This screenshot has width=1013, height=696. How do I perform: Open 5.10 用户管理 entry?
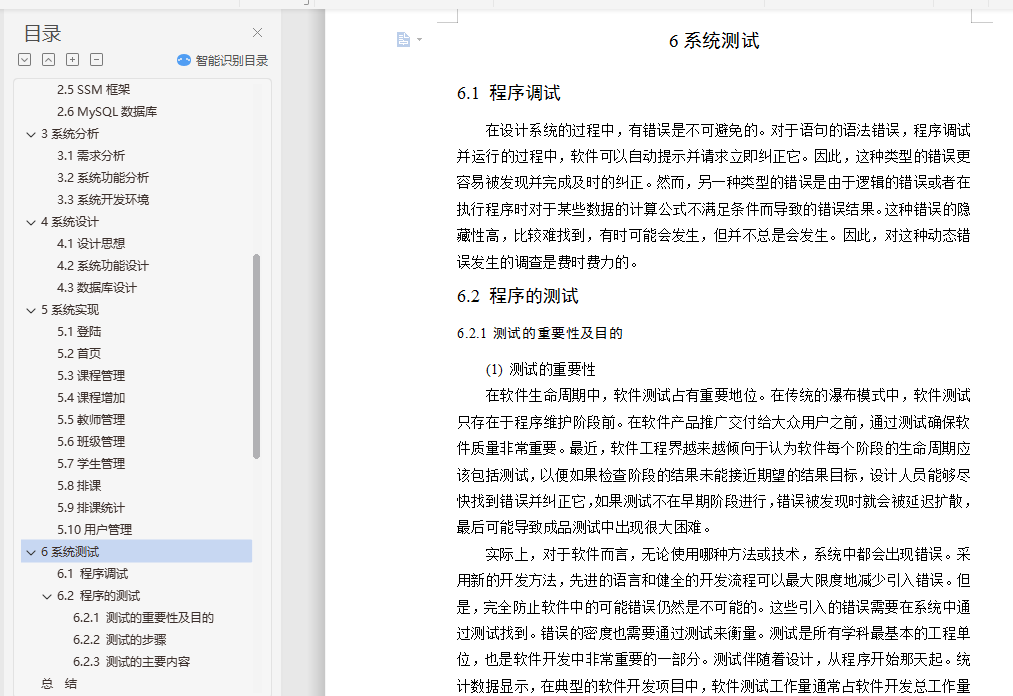94,529
